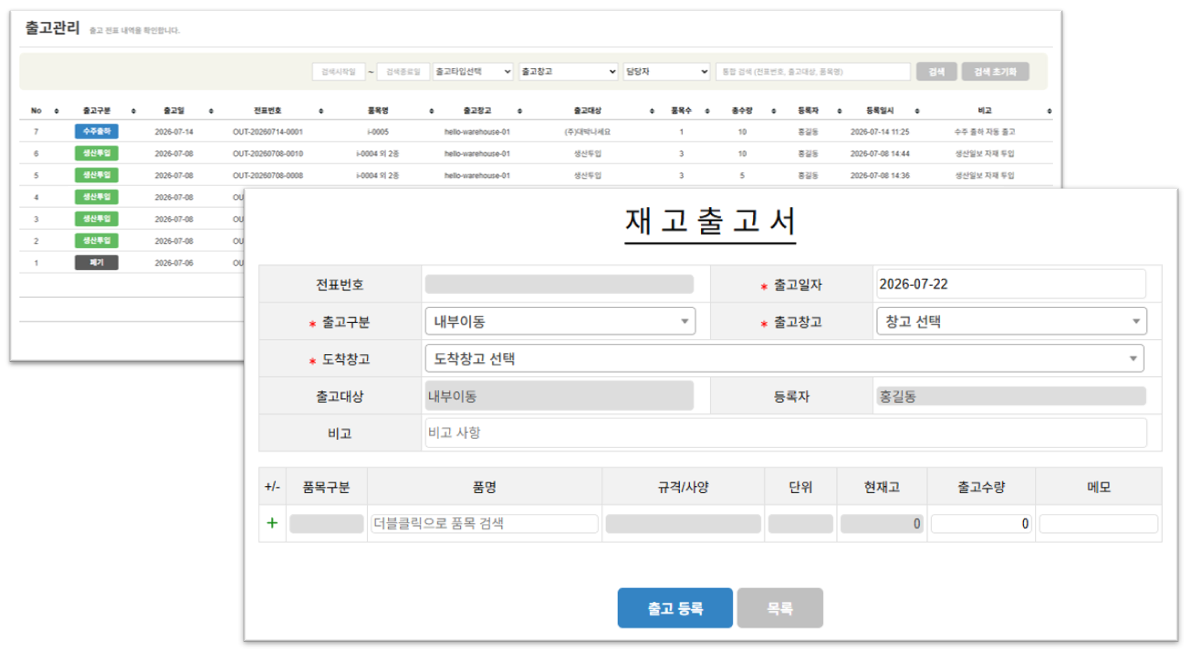The height and width of the screenshot is (652, 1191).
Task: Click the 메모 input in item row
Action: click(1098, 524)
